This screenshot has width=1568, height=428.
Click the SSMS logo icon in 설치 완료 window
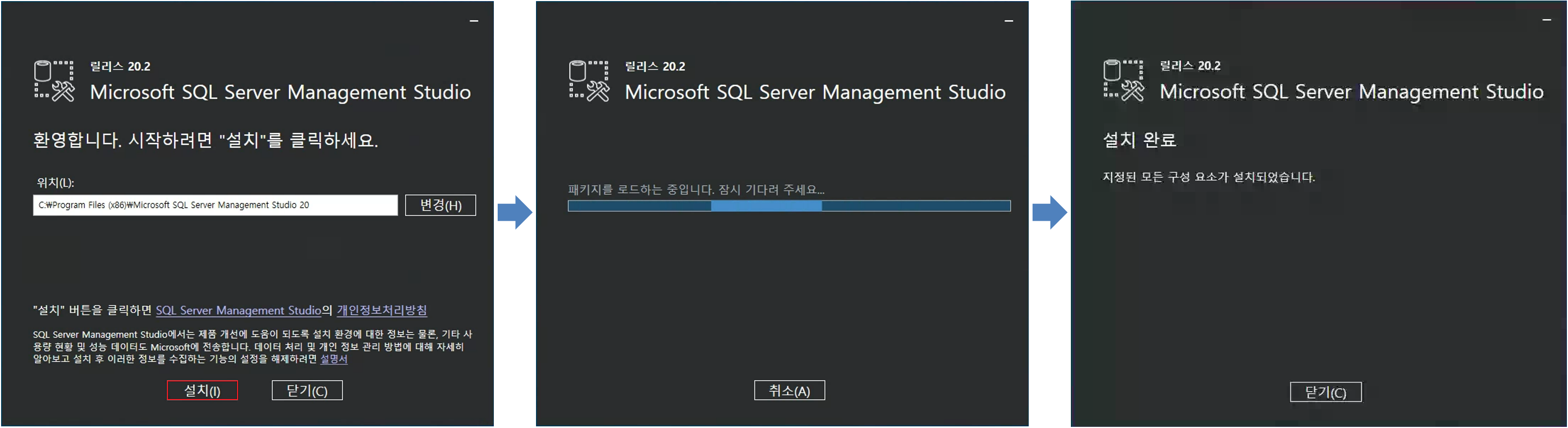(x=1123, y=80)
